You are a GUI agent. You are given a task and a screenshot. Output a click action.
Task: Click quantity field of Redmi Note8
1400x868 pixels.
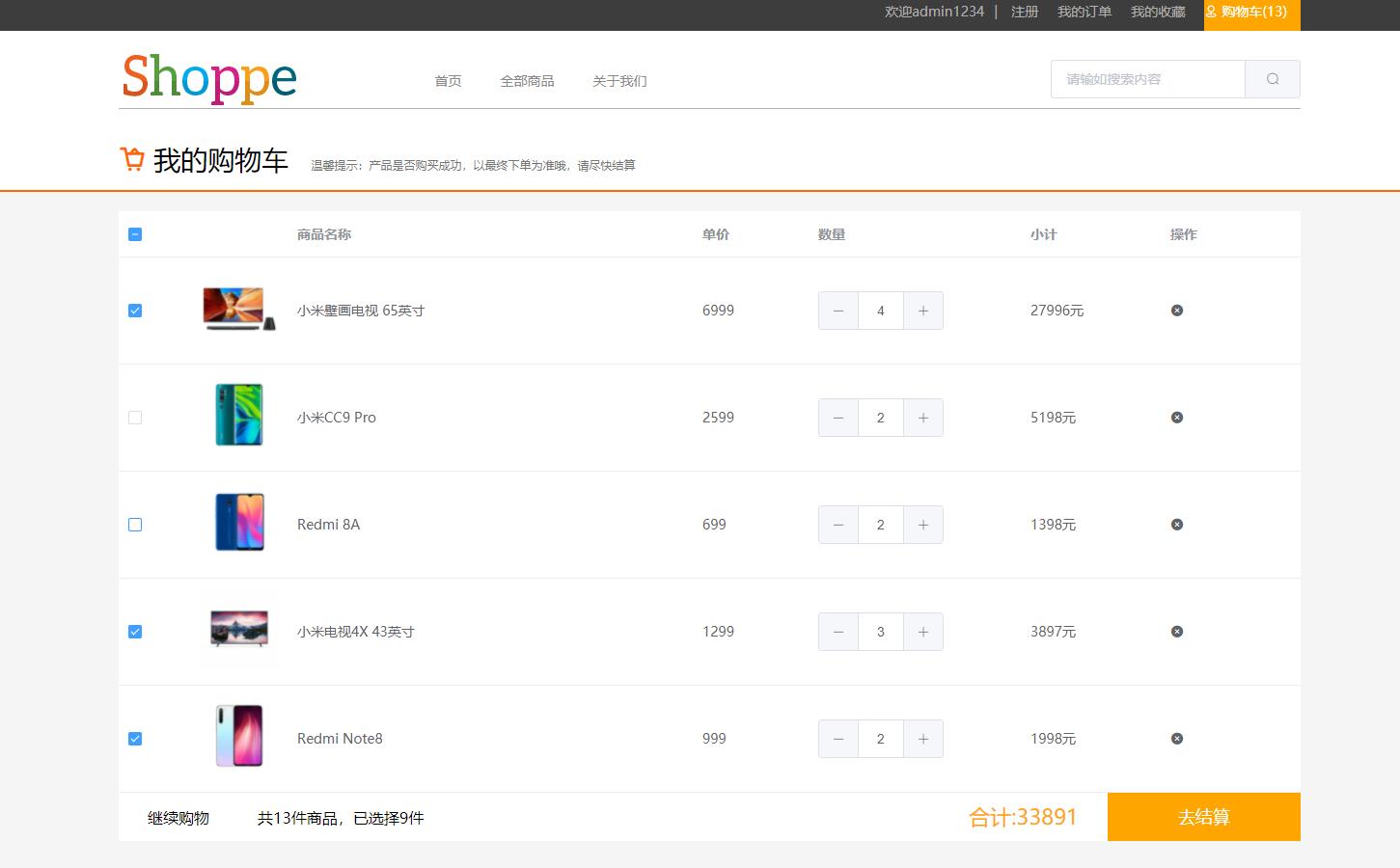point(881,739)
